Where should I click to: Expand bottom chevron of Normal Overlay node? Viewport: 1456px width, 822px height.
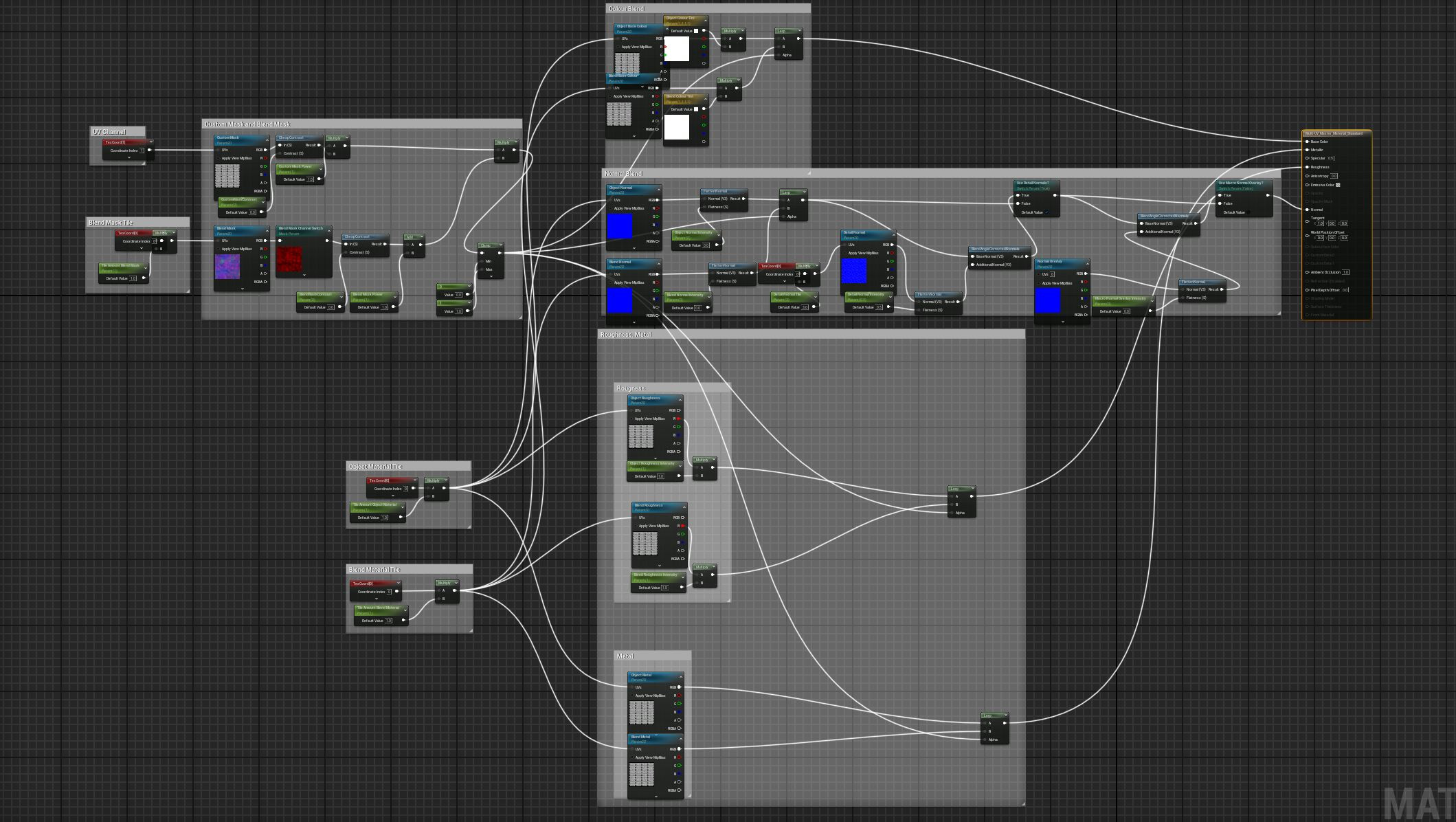coord(1062,321)
